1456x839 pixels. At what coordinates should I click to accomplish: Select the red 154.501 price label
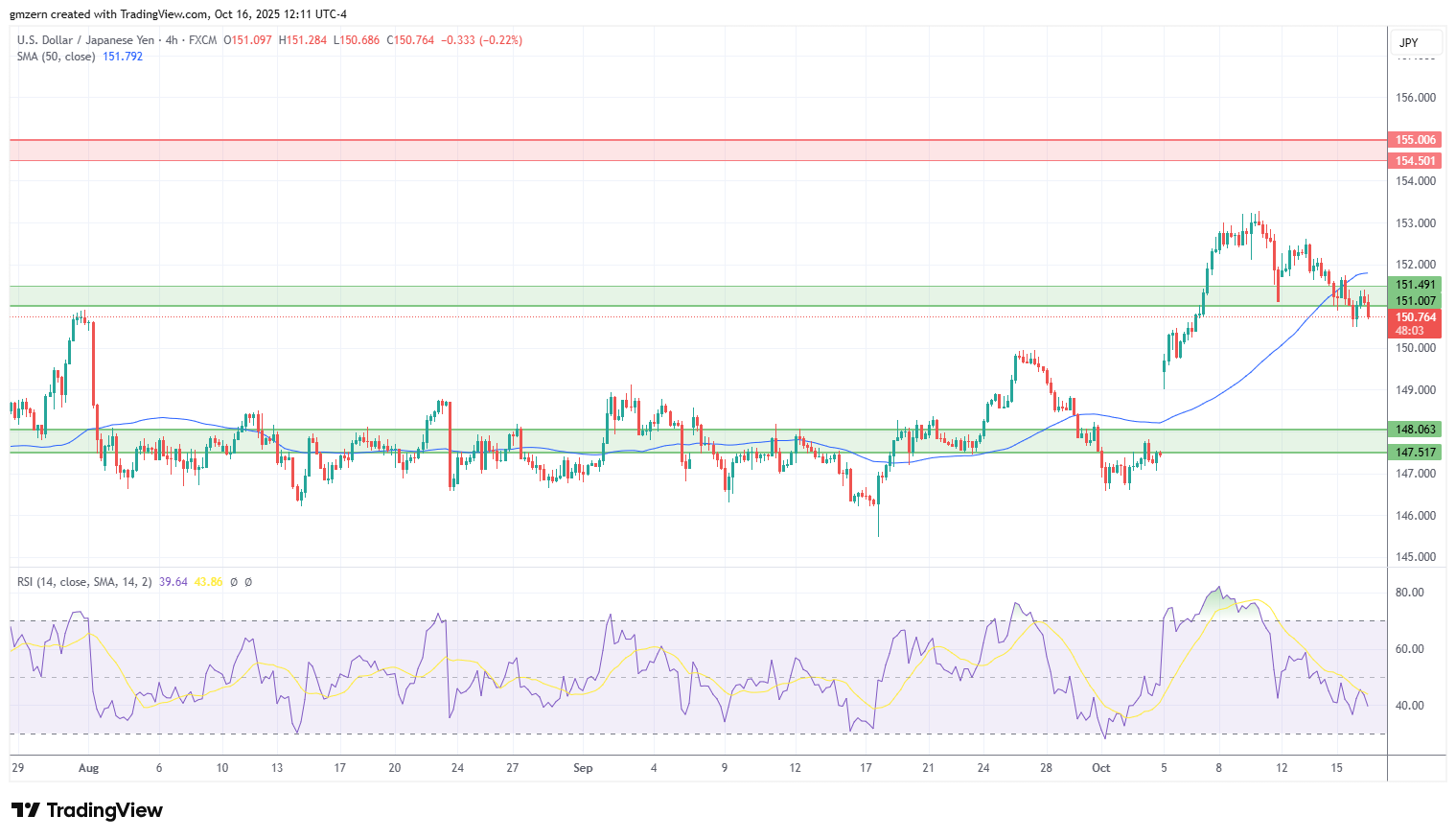[1415, 161]
